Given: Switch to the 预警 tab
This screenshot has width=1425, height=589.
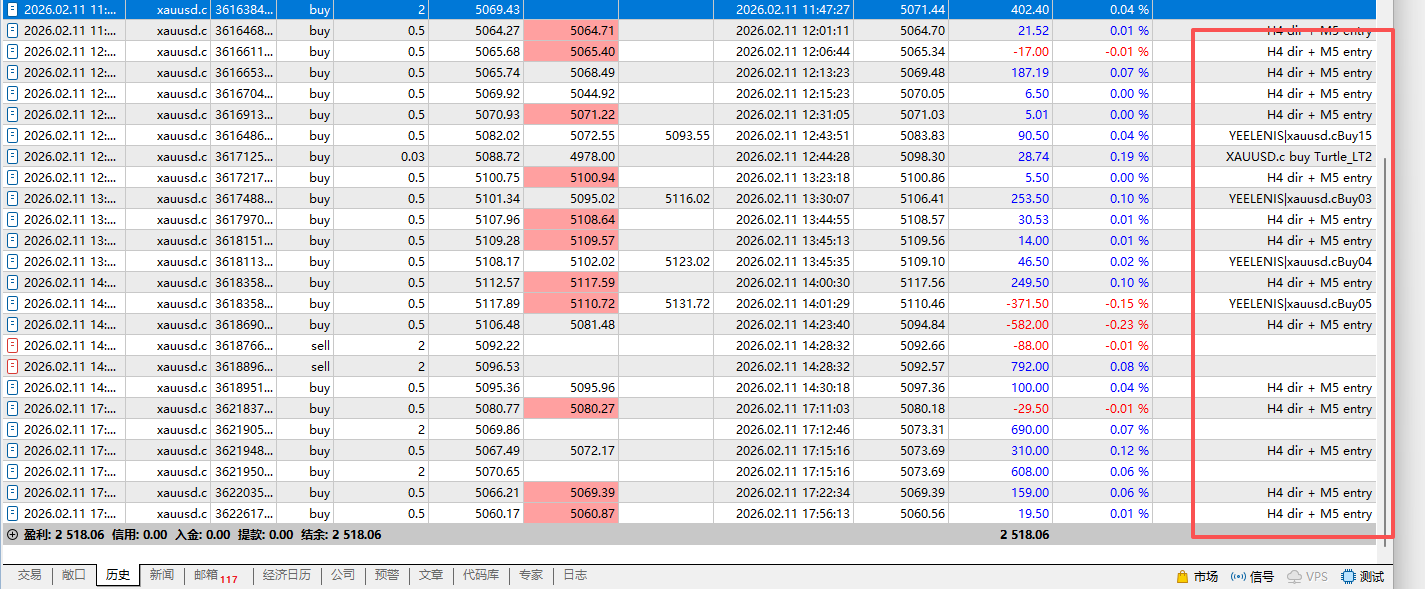Looking at the screenshot, I should click(x=387, y=575).
